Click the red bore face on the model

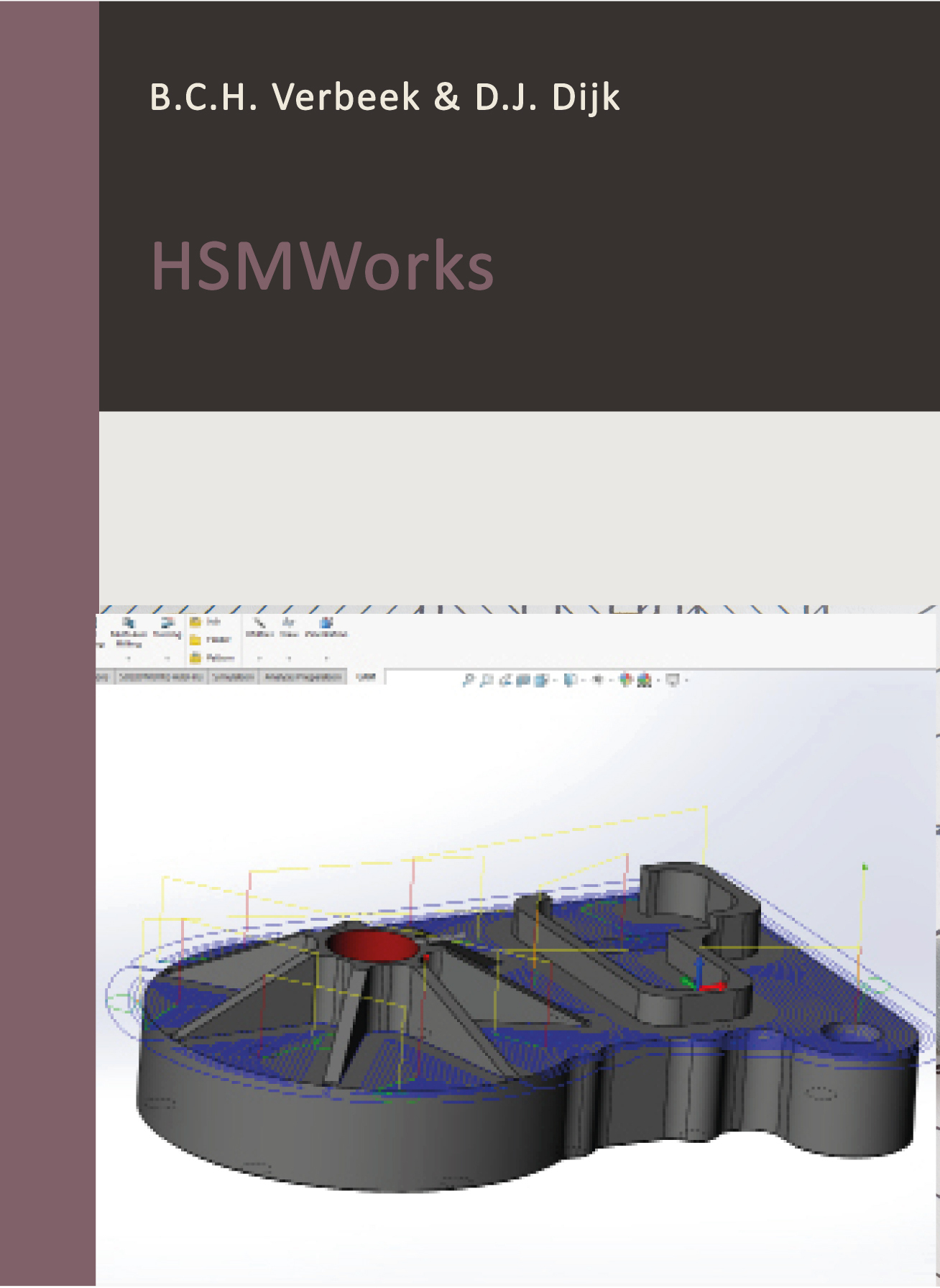click(373, 946)
